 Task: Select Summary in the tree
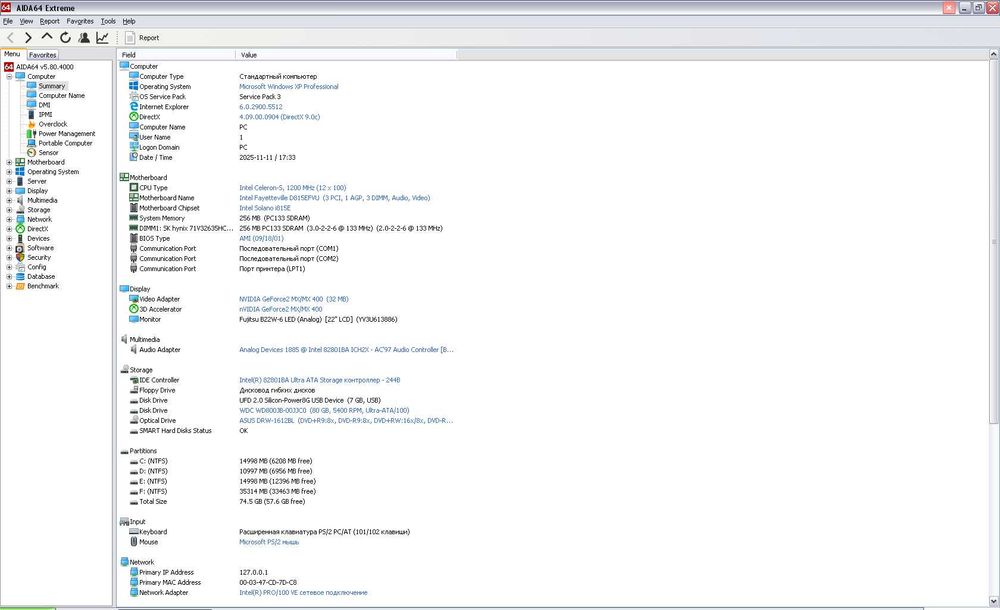(51, 86)
